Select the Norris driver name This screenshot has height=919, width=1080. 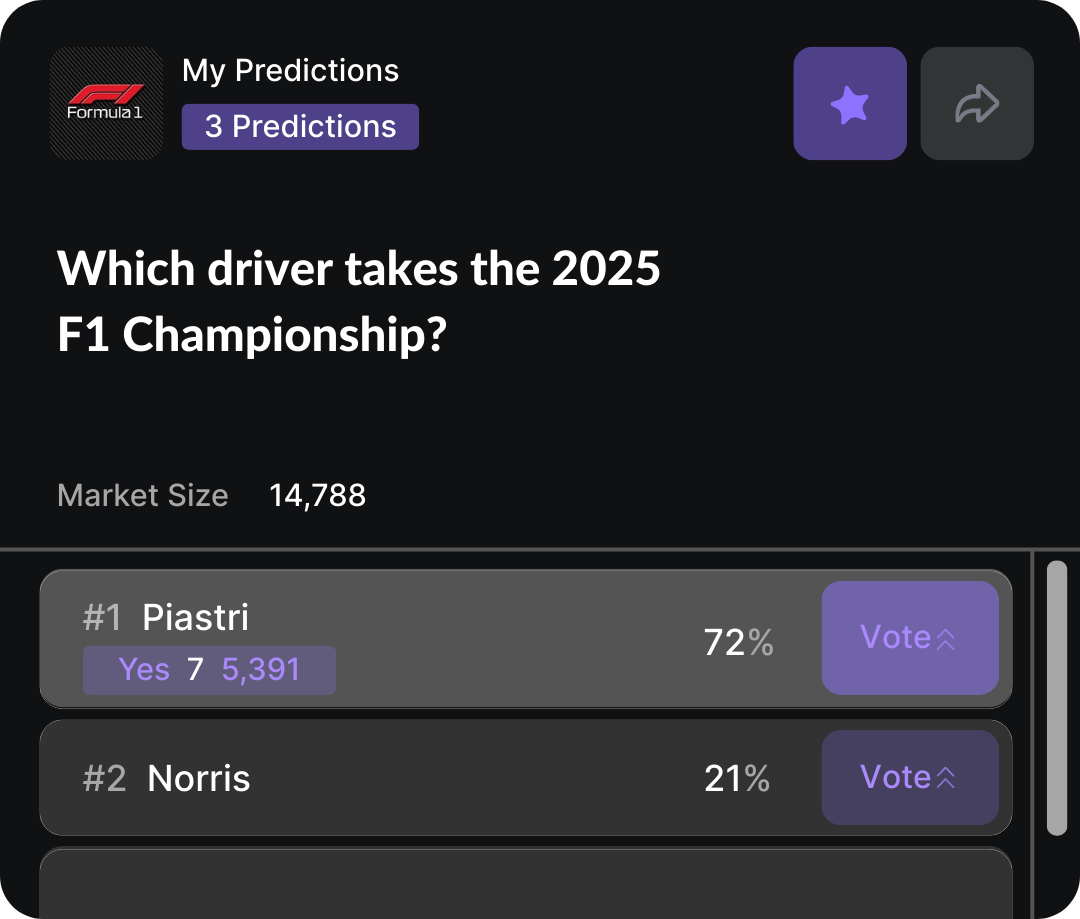tap(199, 778)
